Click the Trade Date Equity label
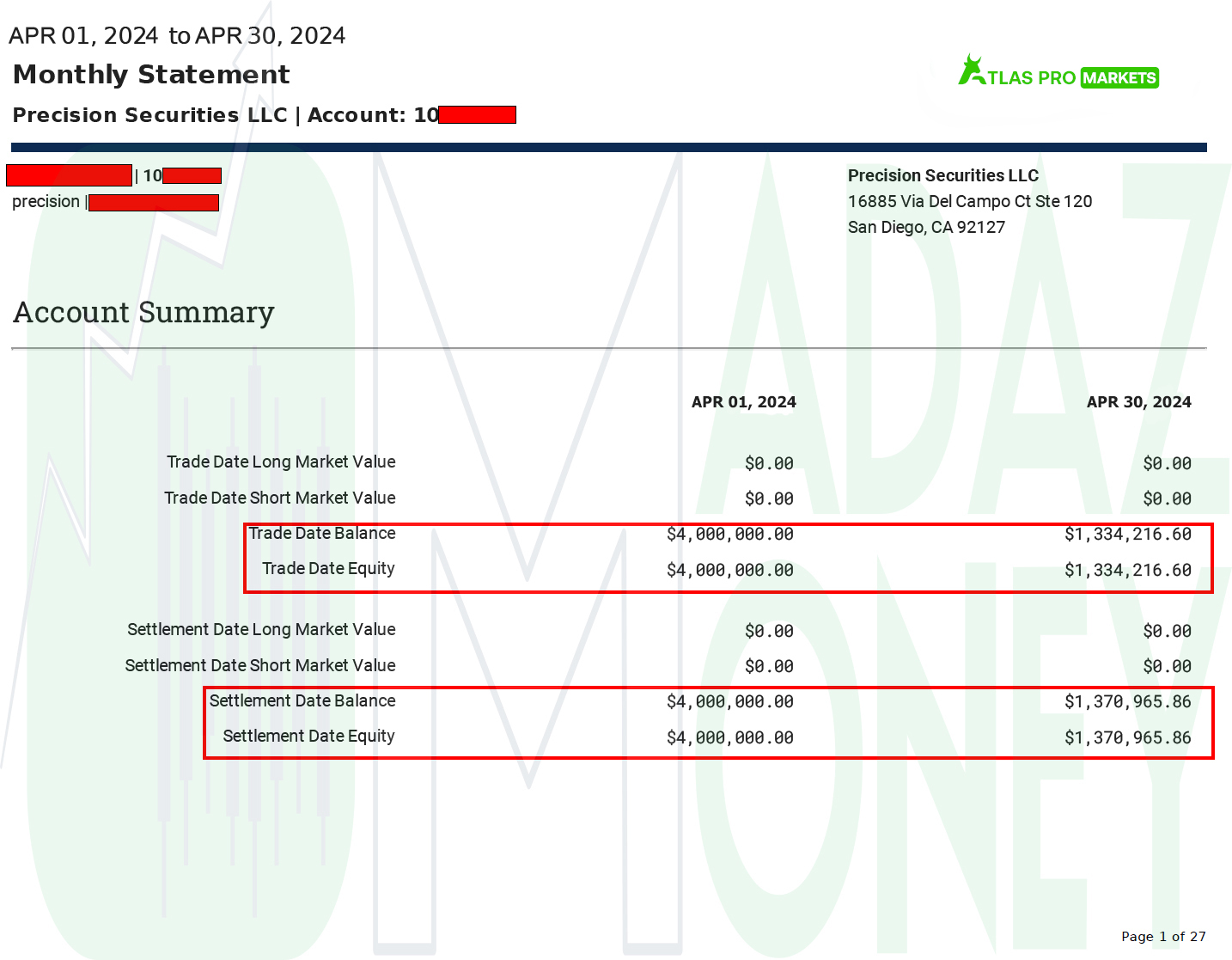Image resolution: width=1232 pixels, height=960 pixels. tap(328, 569)
